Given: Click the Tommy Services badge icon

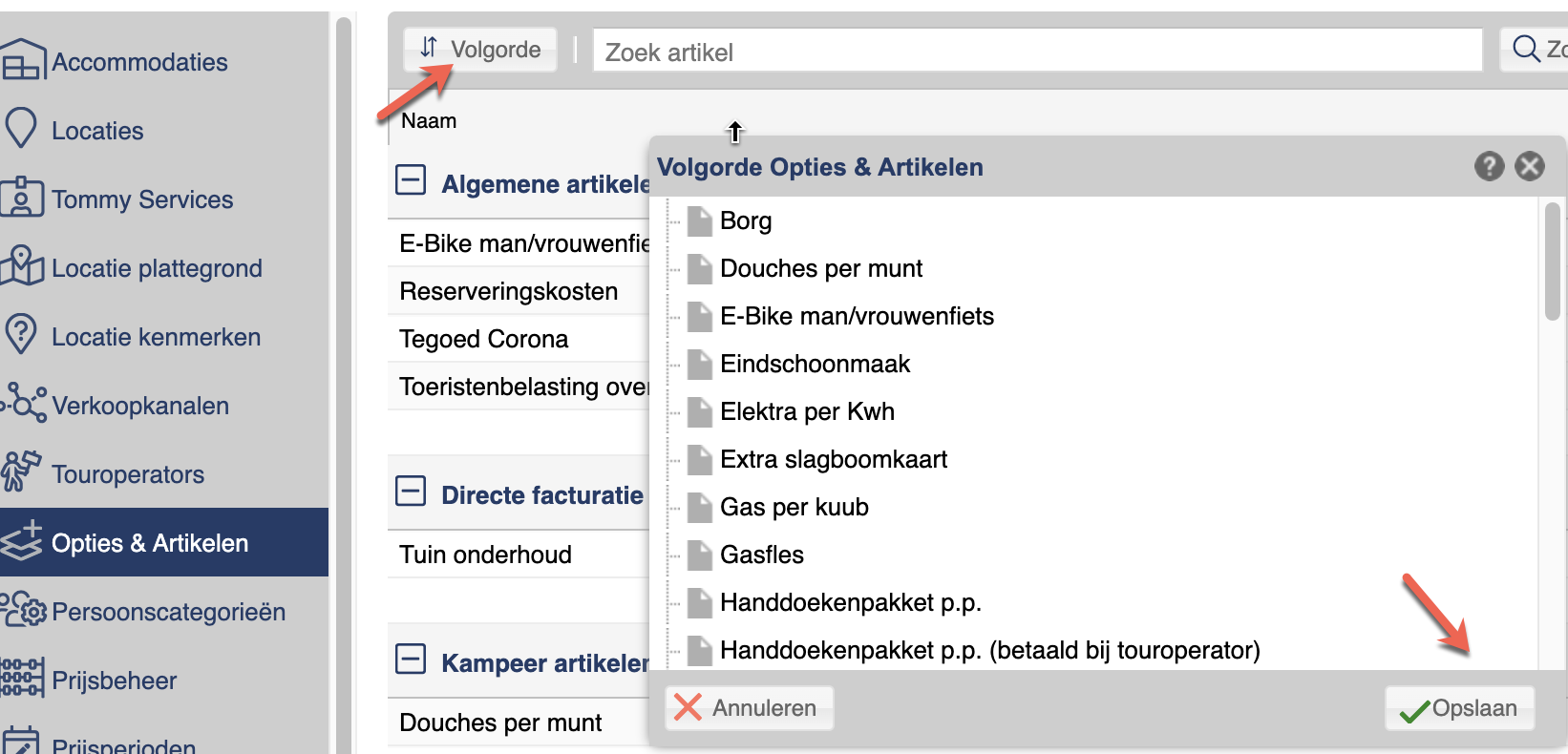Looking at the screenshot, I should coord(22,198).
